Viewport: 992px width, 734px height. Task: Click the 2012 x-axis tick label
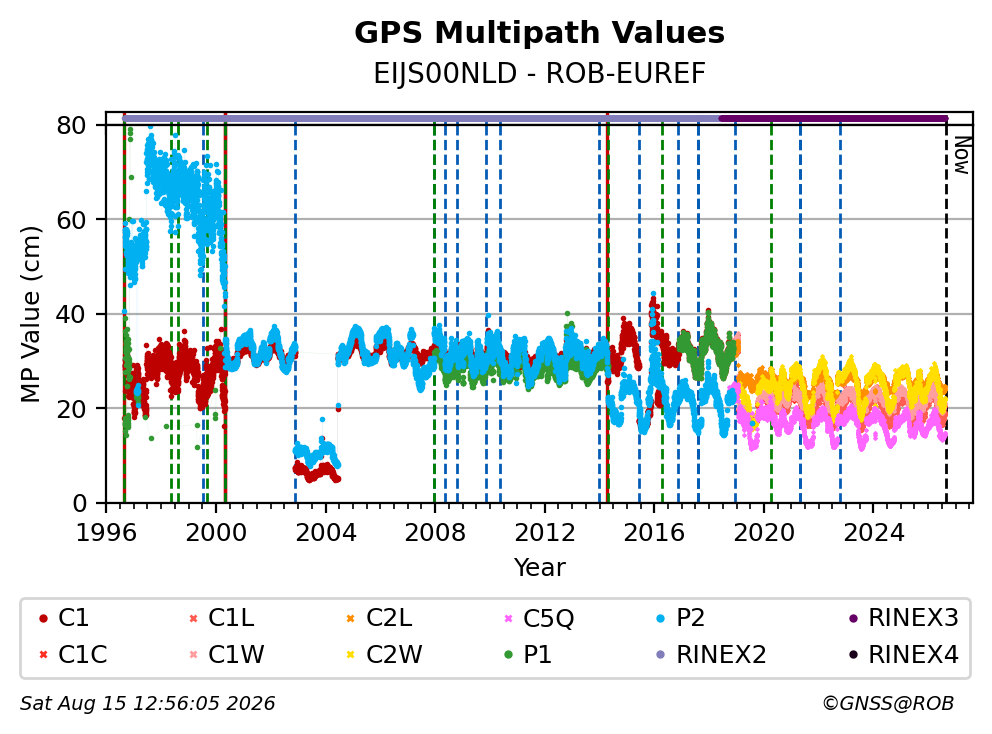(x=545, y=533)
